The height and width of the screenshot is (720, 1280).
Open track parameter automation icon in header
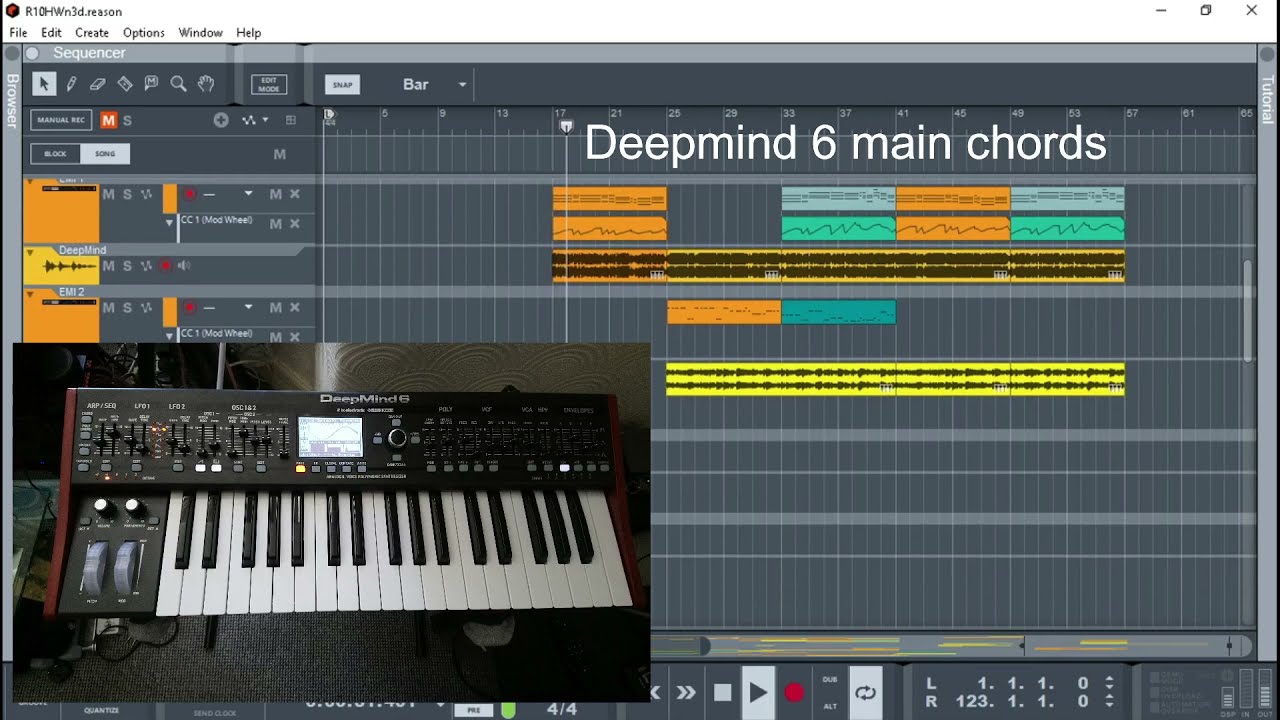[249, 120]
